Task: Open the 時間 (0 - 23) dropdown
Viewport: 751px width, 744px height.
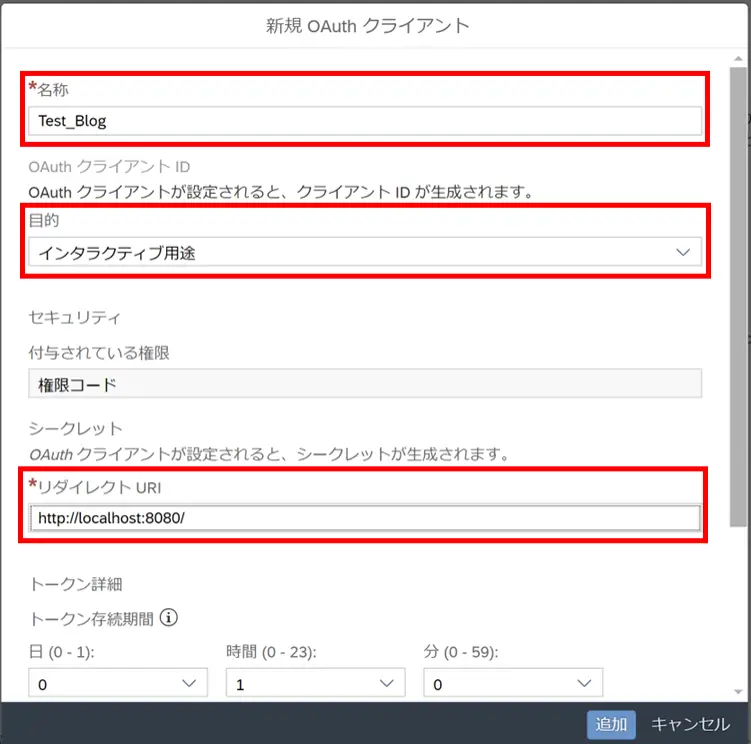Action: tap(316, 683)
